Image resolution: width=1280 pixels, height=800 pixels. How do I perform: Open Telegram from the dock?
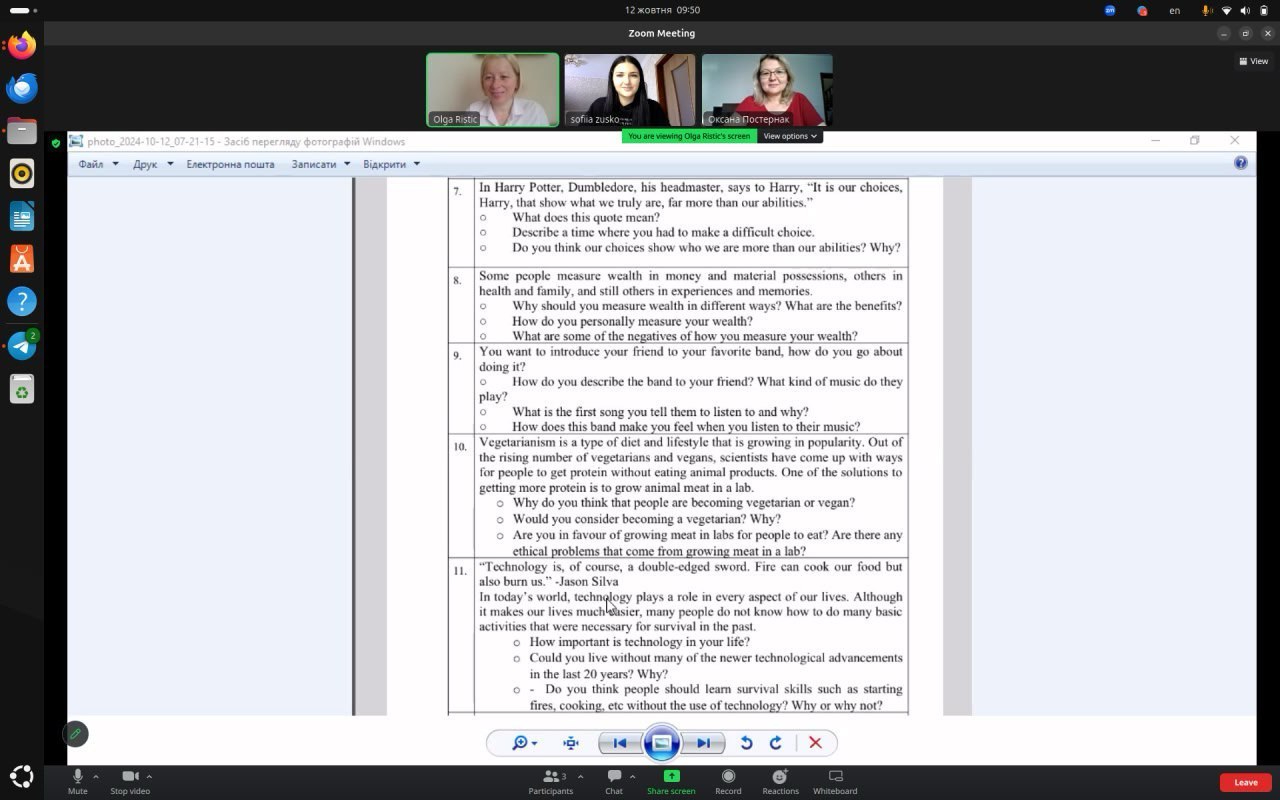(x=22, y=346)
